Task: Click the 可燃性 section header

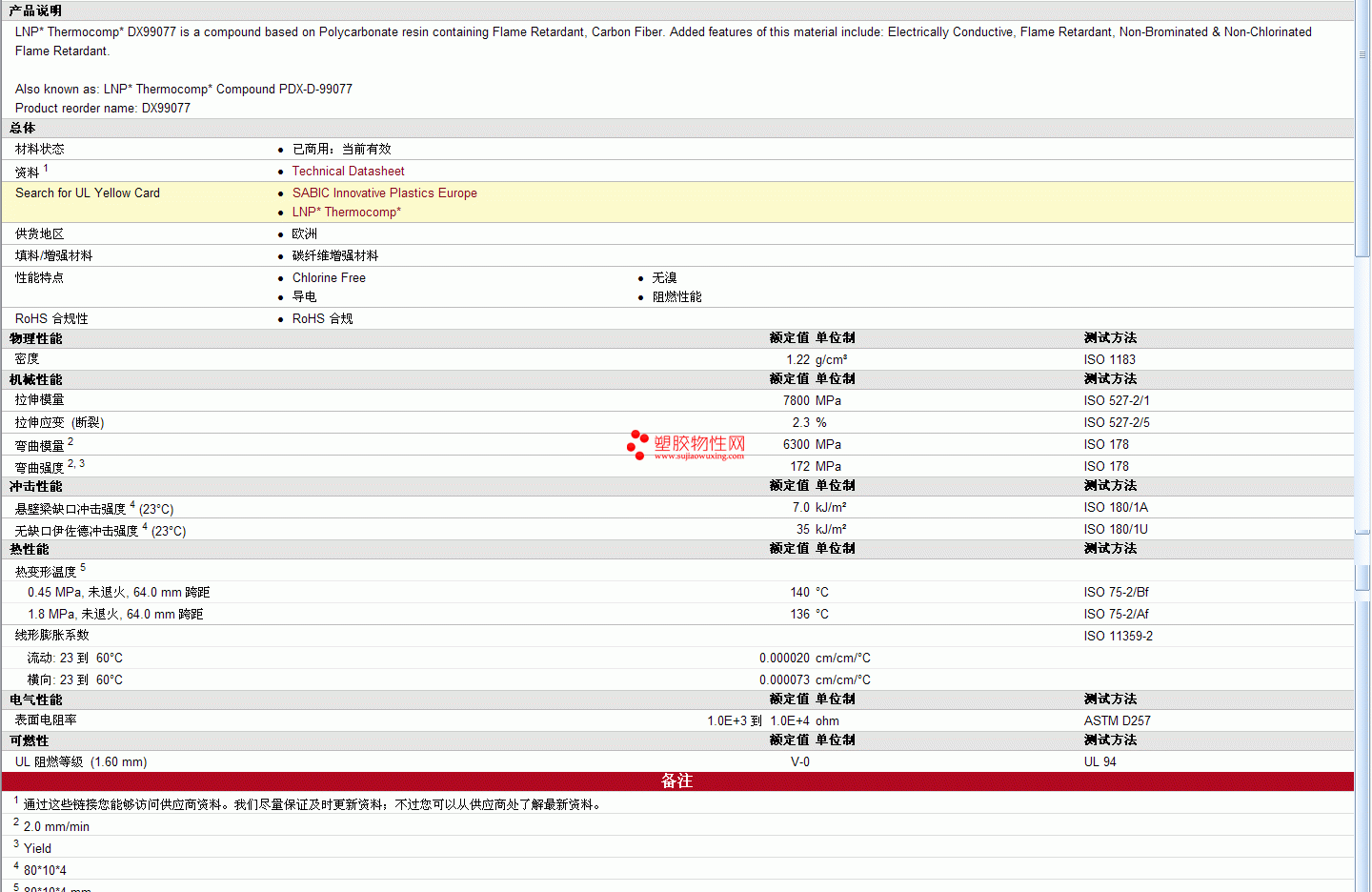Action: tap(30, 741)
